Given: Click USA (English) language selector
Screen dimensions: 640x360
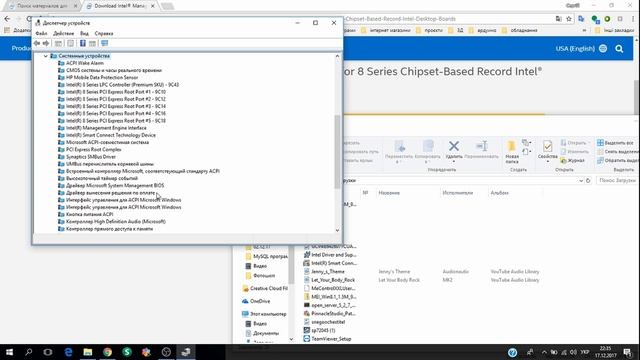Looking at the screenshot, I should tap(581, 49).
